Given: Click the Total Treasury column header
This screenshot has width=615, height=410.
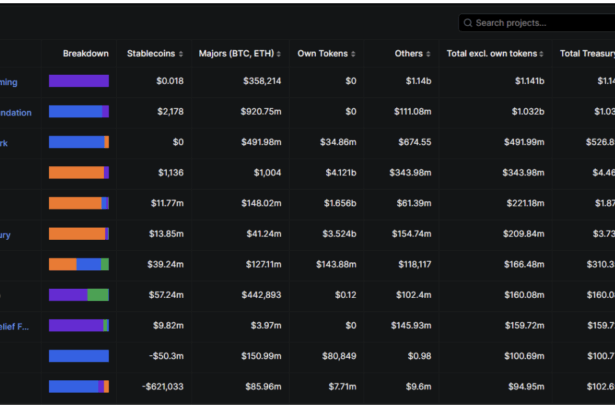Looking at the screenshot, I should pyautogui.click(x=586, y=53).
